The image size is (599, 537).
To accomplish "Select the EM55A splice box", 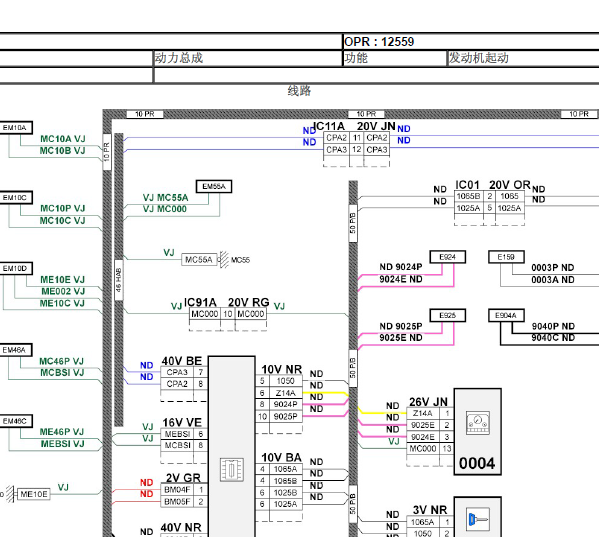I will 214,186.
